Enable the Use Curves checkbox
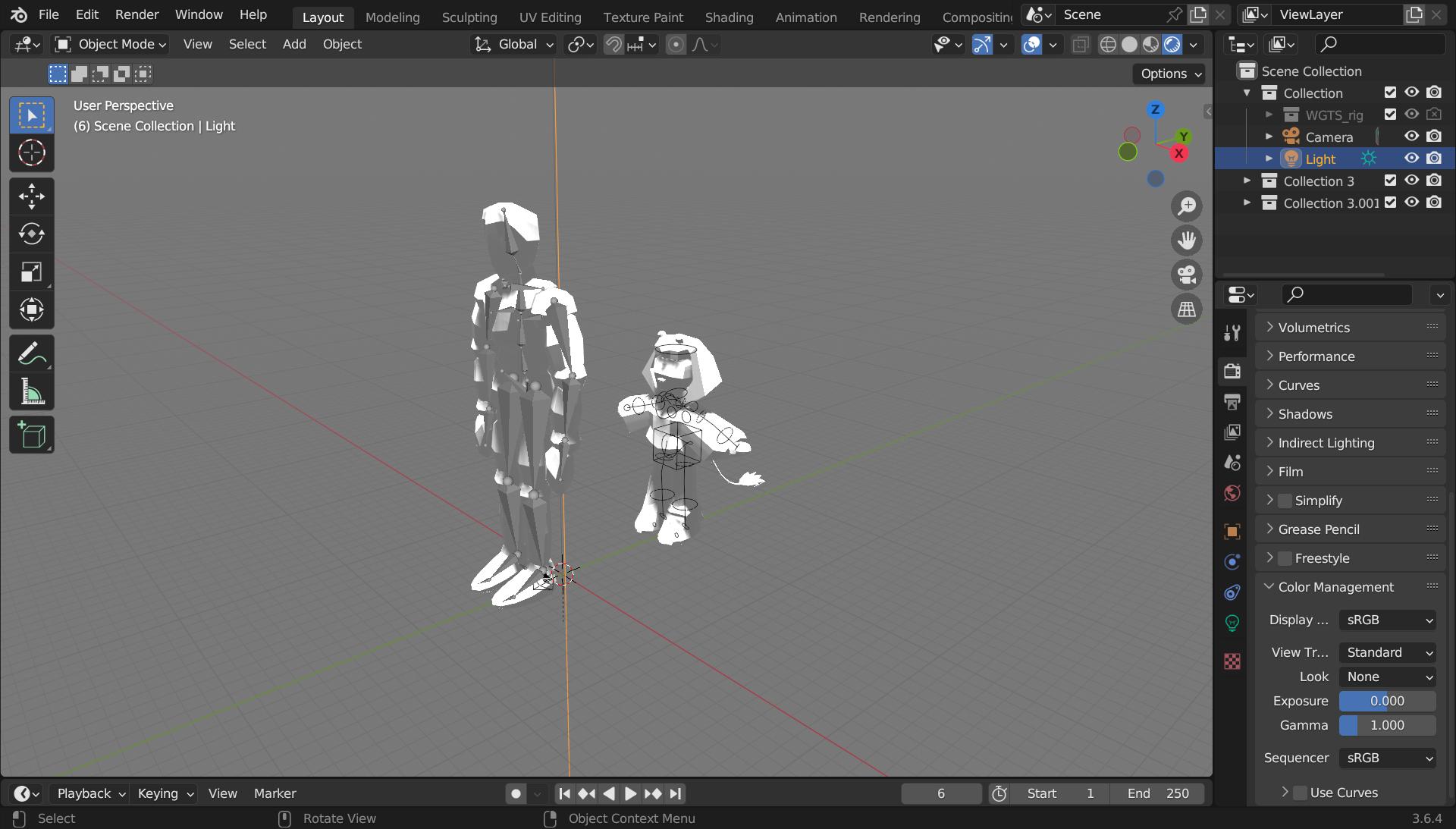The image size is (1456, 829). point(1300,793)
